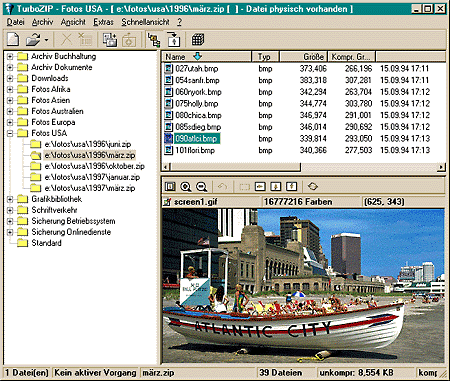450x381 pixels.
Task: Click the 373,406 size value
Action: (x=313, y=69)
